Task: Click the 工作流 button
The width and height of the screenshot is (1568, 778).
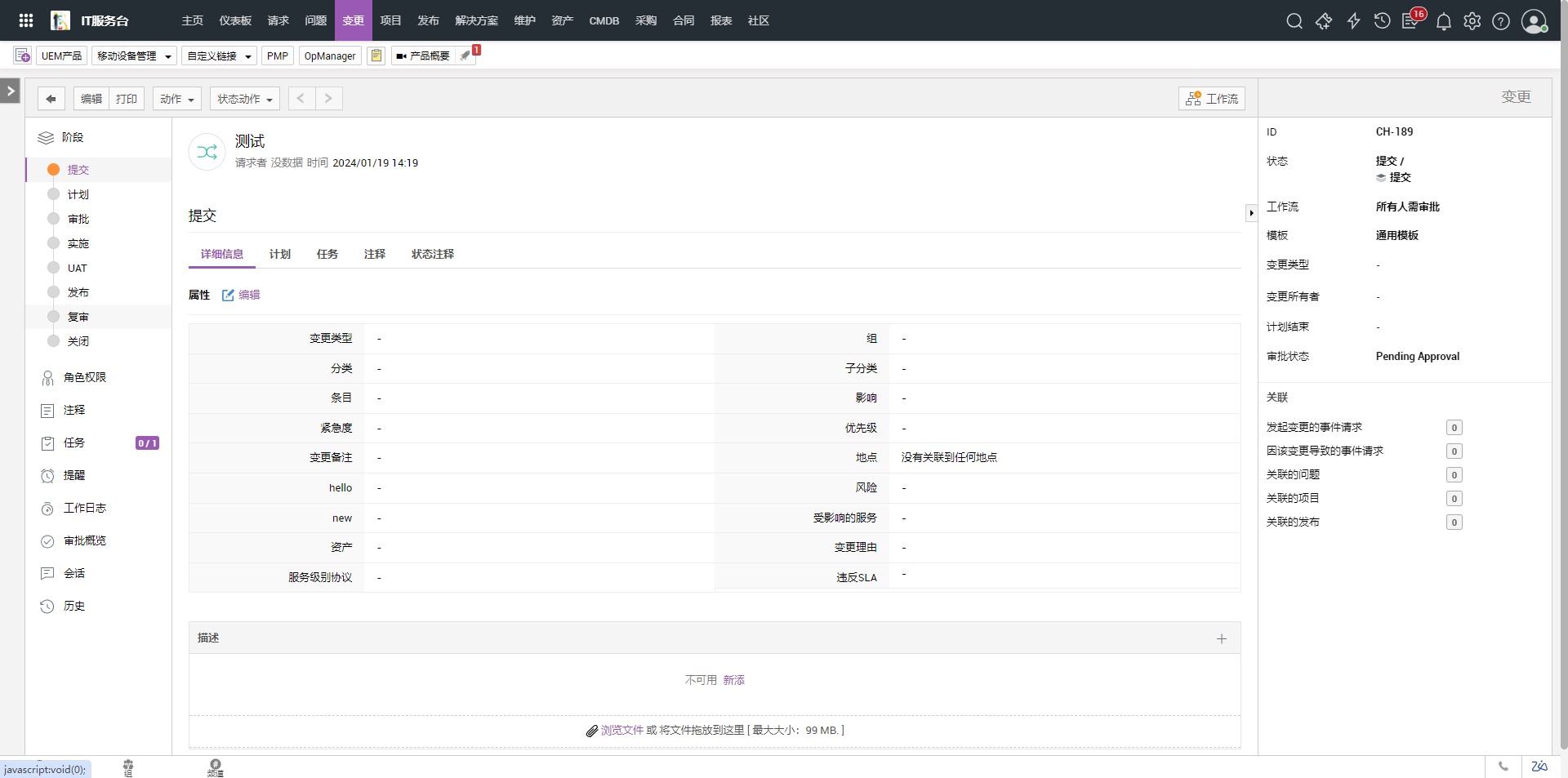Action: point(1212,99)
